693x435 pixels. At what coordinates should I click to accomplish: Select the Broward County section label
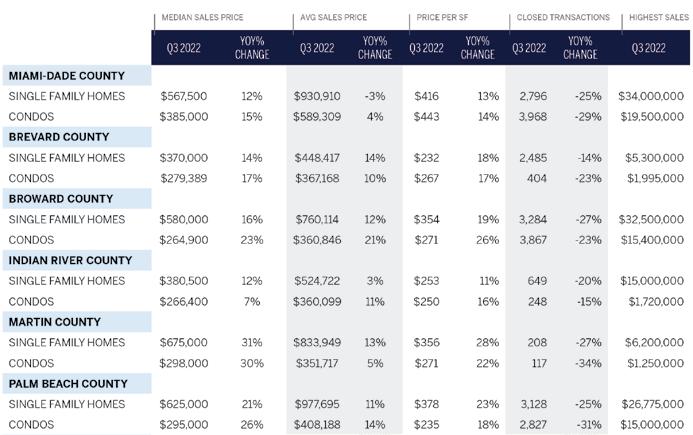[61, 199]
